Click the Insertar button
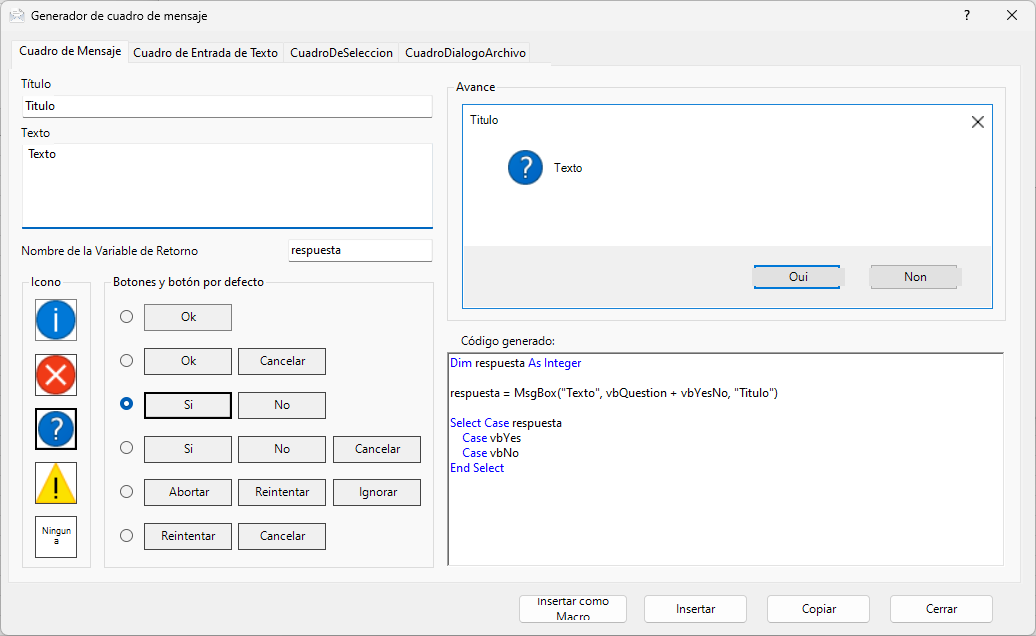Image resolution: width=1036 pixels, height=636 pixels. coord(695,609)
